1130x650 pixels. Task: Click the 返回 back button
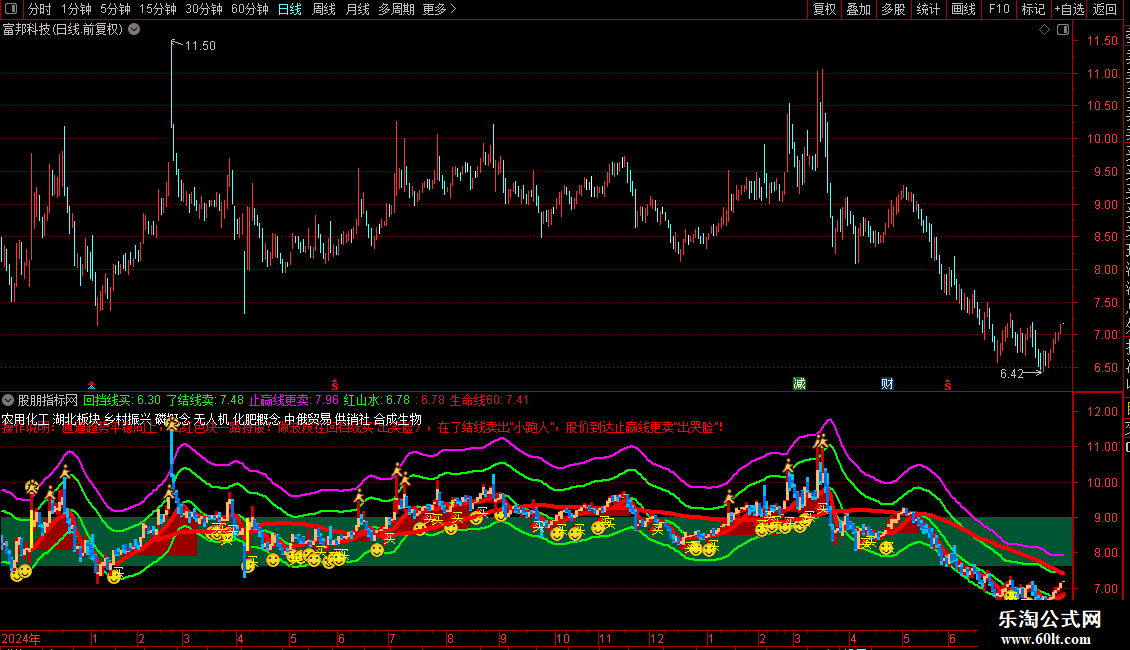click(1104, 9)
